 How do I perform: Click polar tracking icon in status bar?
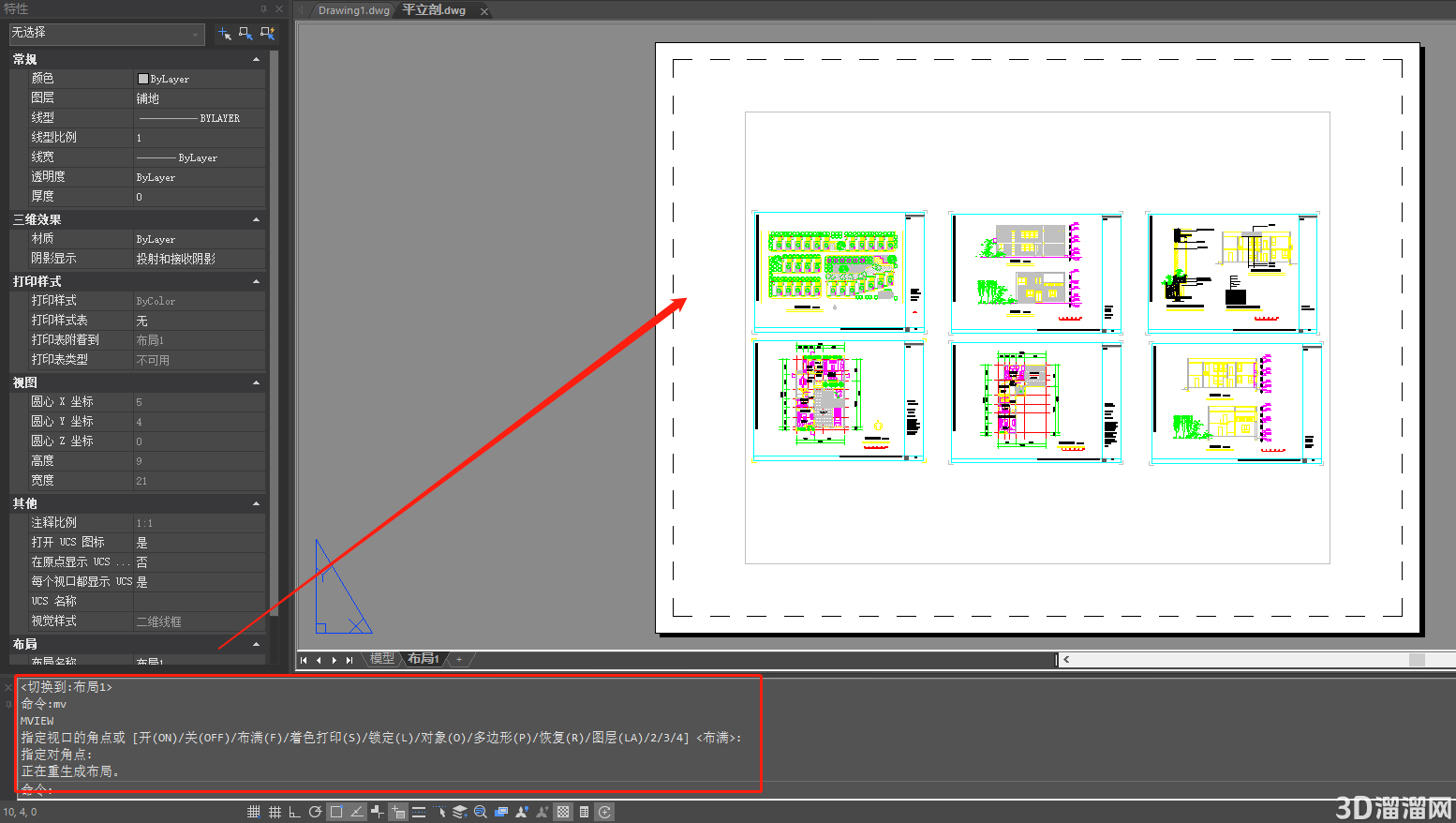[x=316, y=812]
